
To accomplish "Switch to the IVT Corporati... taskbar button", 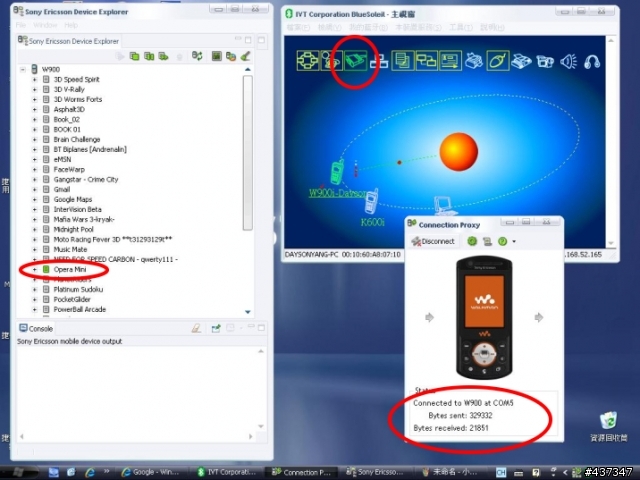I will [227, 472].
